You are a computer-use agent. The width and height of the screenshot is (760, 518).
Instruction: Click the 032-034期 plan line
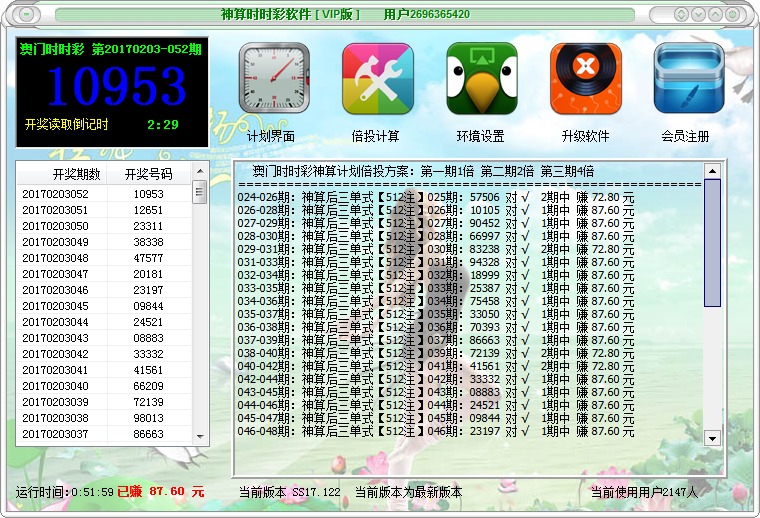436,275
